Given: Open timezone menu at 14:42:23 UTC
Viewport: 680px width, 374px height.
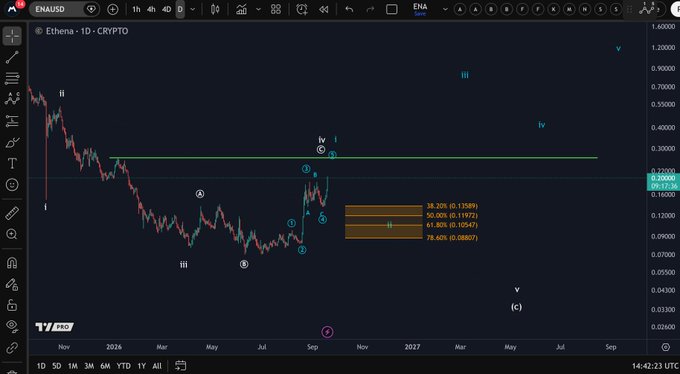Looking at the screenshot, I should click(654, 366).
